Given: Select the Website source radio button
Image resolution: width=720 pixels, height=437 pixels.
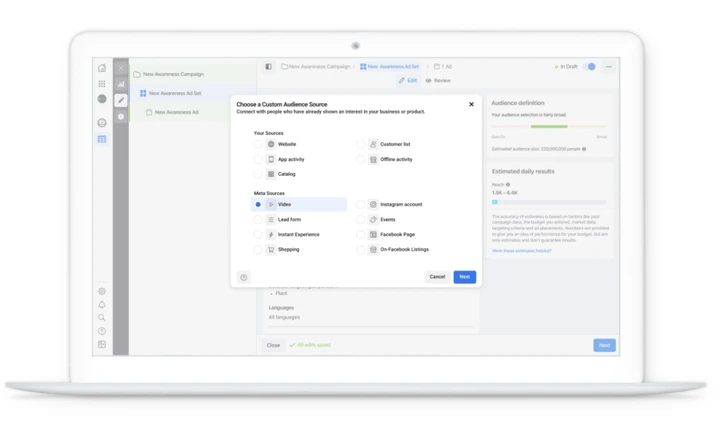Looking at the screenshot, I should coord(258,144).
